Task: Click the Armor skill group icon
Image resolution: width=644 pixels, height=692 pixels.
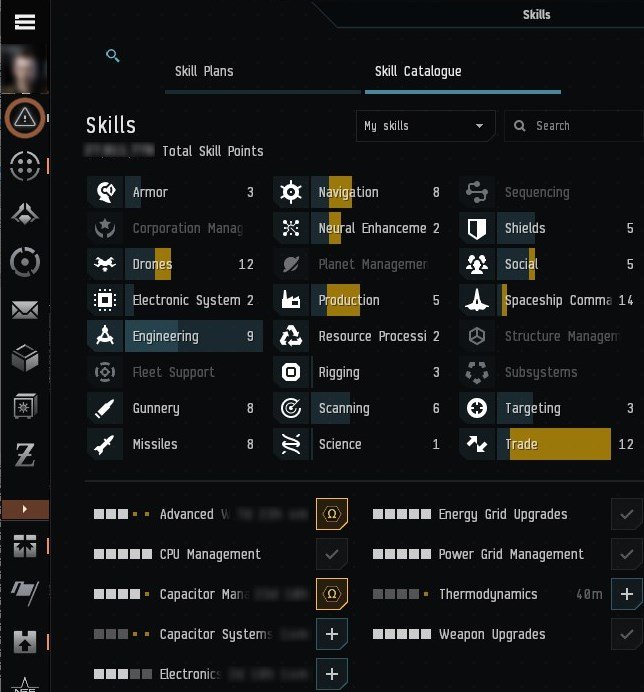Action: tap(105, 192)
